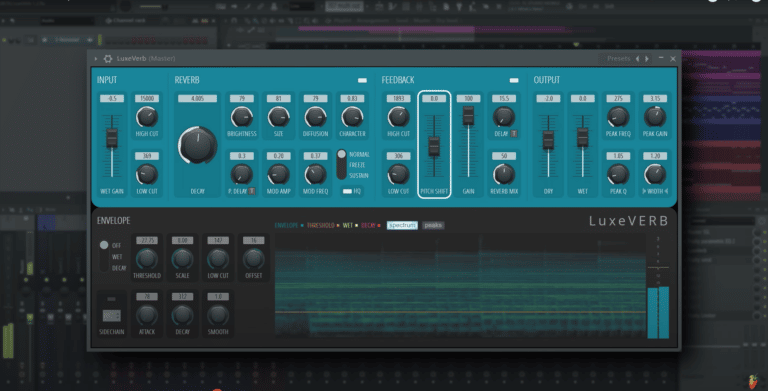768x391 pixels.
Task: Open the Presets menu
Action: (x=619, y=59)
